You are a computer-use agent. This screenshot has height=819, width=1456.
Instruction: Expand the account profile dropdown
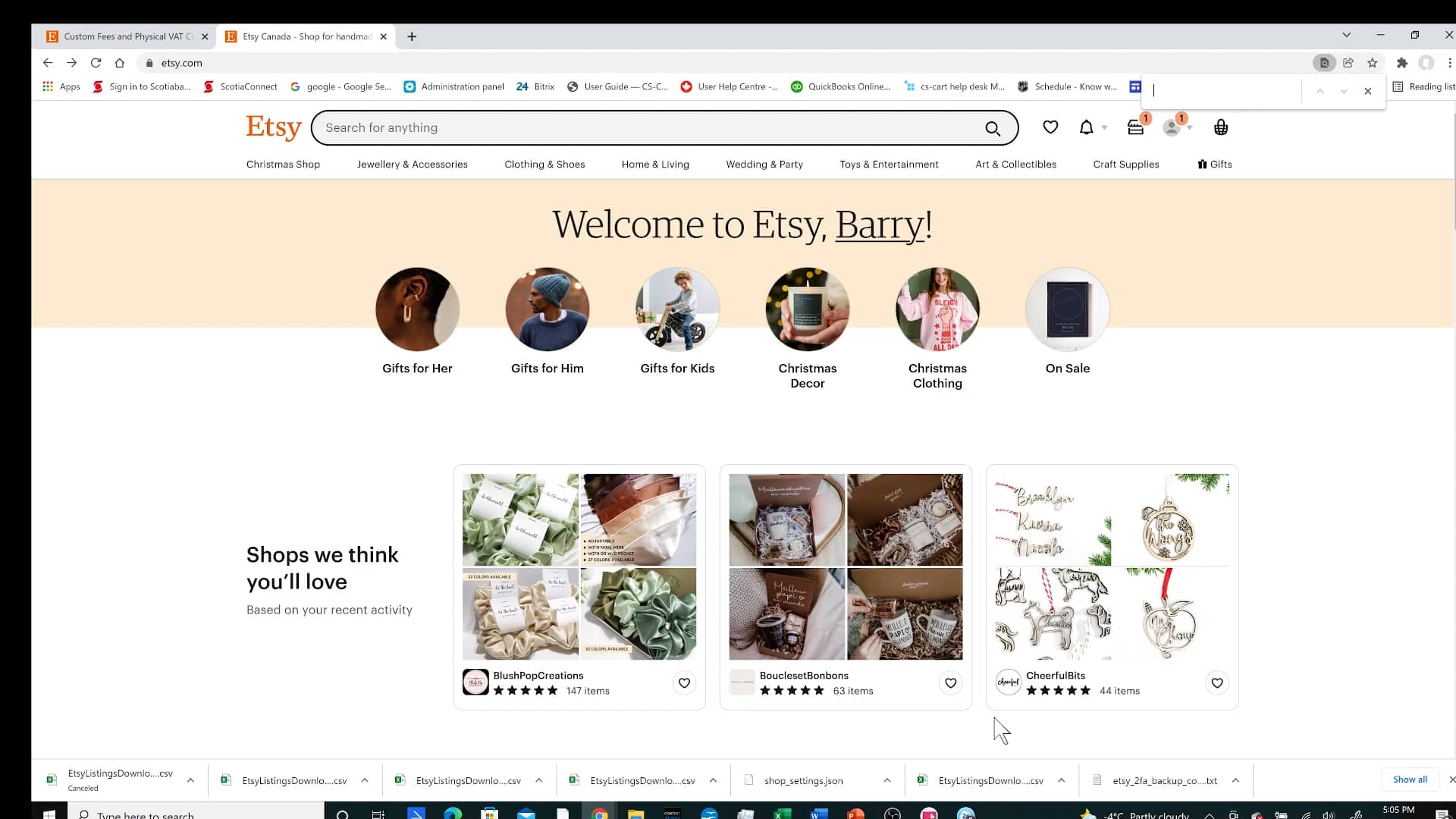tap(1189, 127)
